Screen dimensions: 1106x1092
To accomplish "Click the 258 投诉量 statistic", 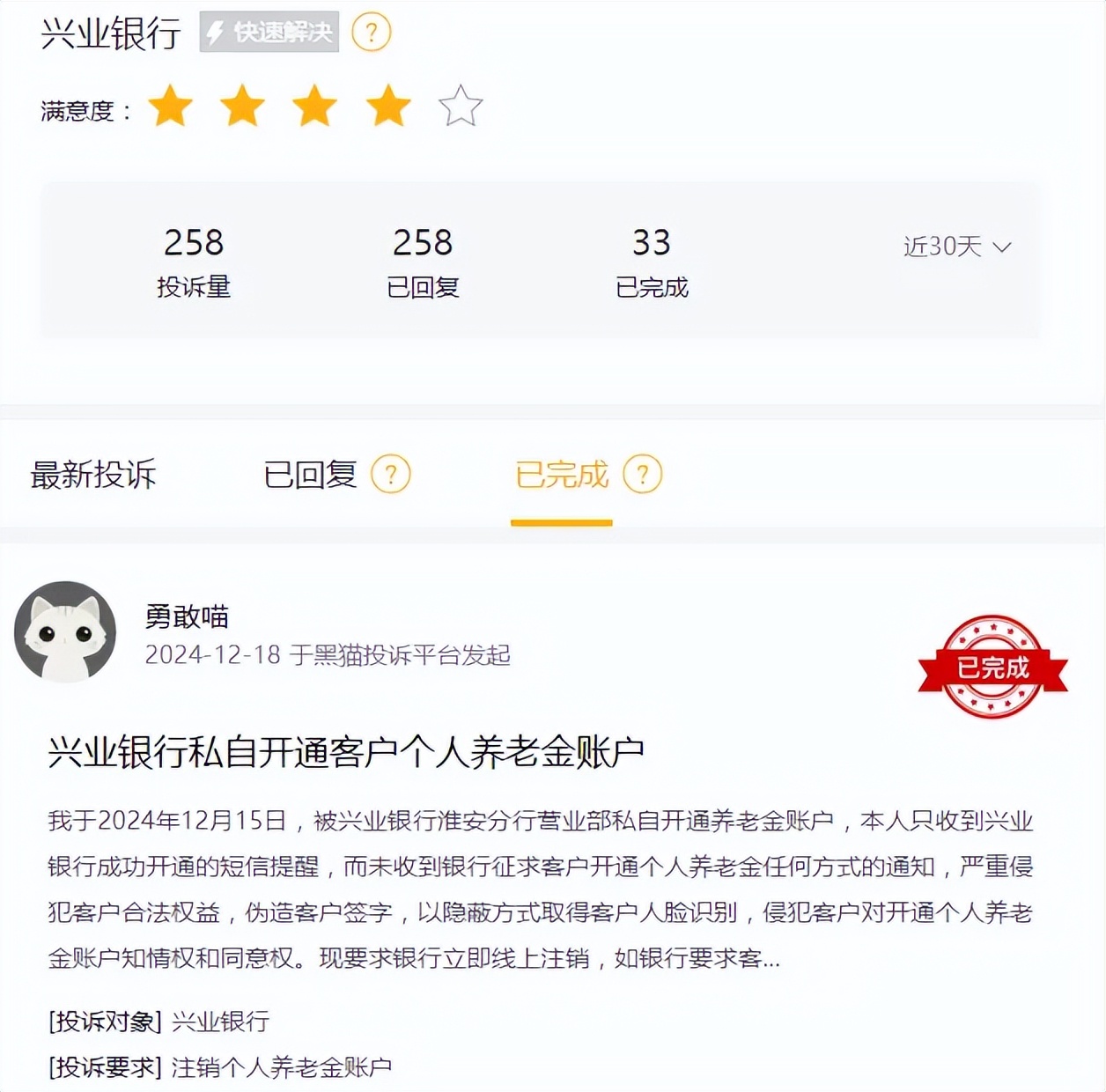I will (x=194, y=262).
